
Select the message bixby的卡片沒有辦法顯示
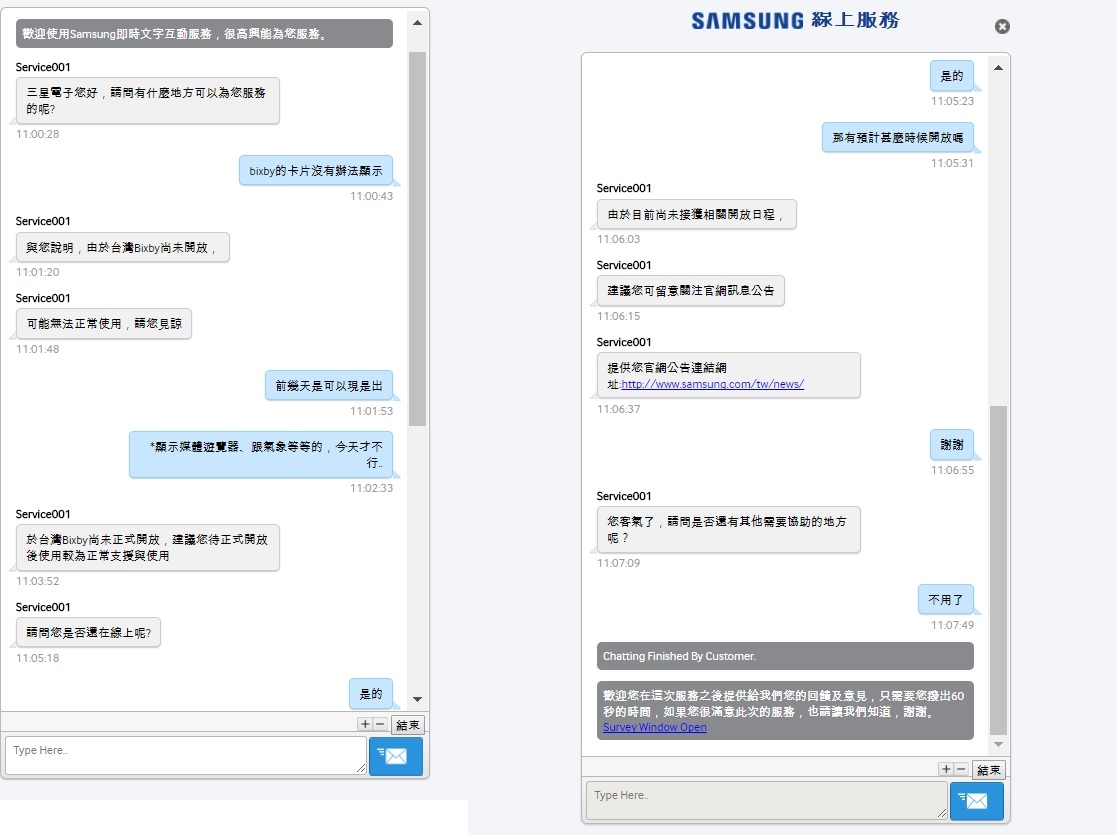[x=316, y=171]
